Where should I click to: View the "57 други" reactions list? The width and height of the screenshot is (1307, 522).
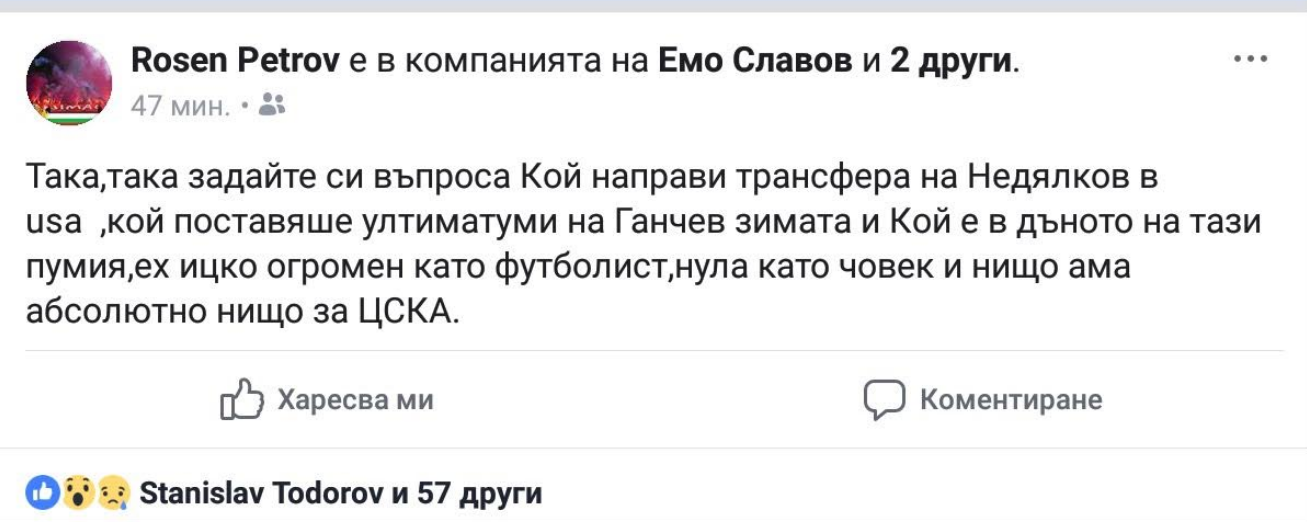point(481,494)
